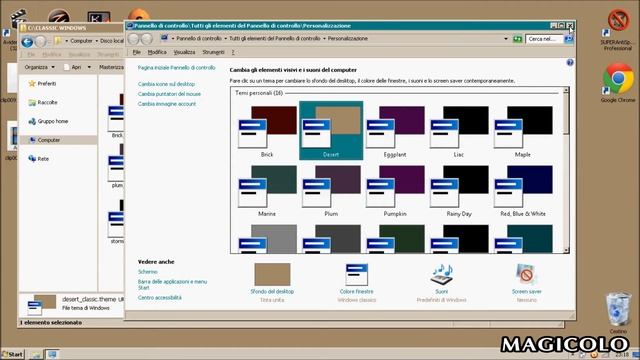Open the Modifica menu in Personalizzazione
Screen dimensions: 640x360
point(157,52)
